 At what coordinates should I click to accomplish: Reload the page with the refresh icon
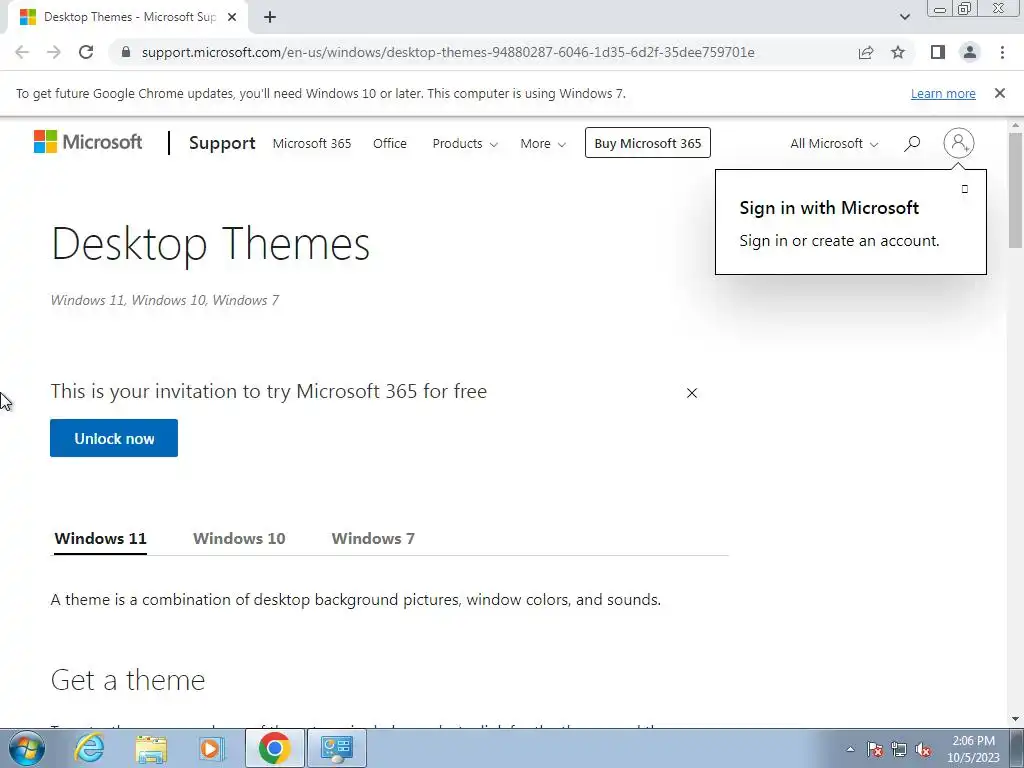coord(86,52)
